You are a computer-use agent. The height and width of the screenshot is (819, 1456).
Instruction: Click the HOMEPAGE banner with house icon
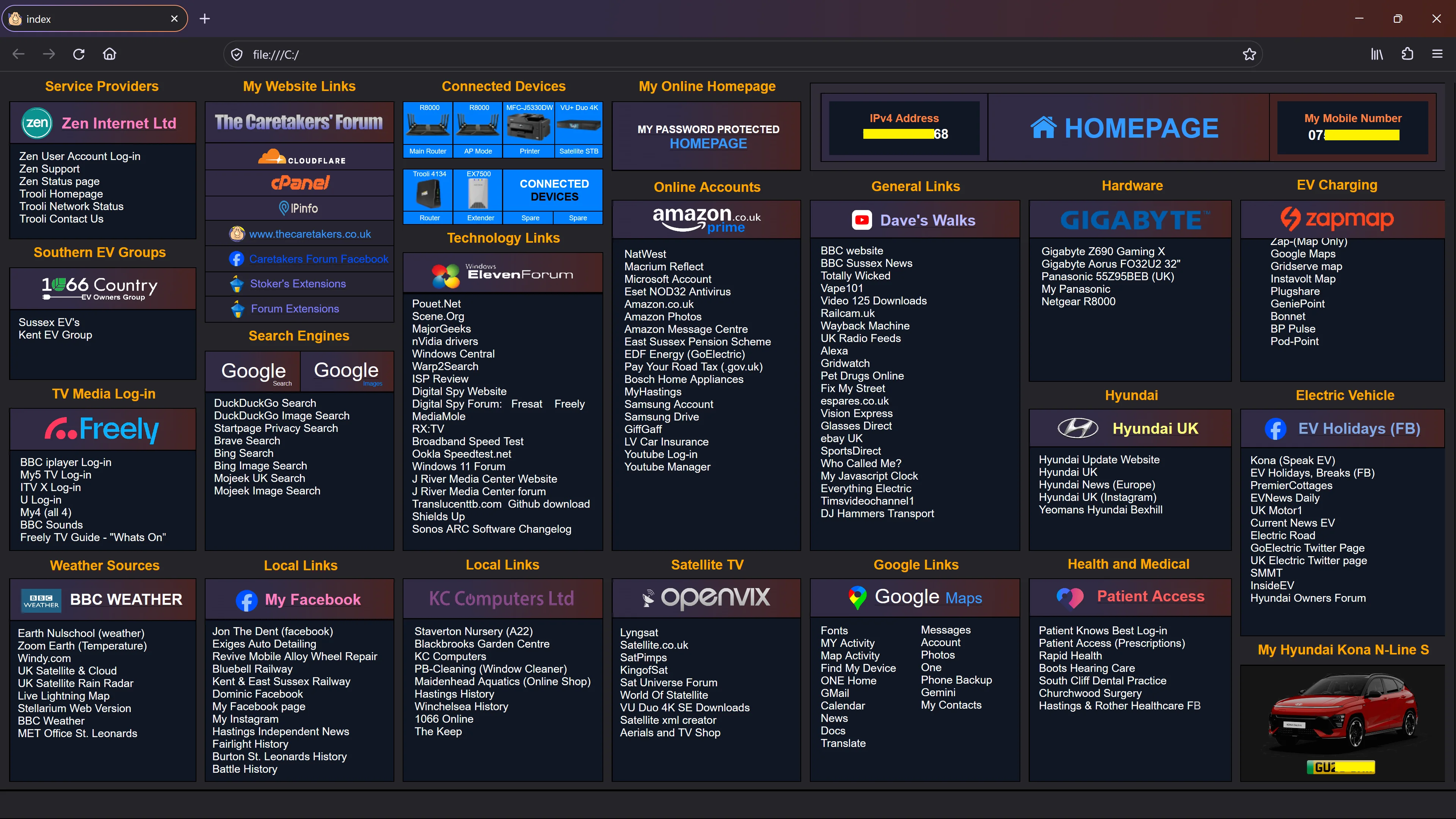pos(1127,128)
